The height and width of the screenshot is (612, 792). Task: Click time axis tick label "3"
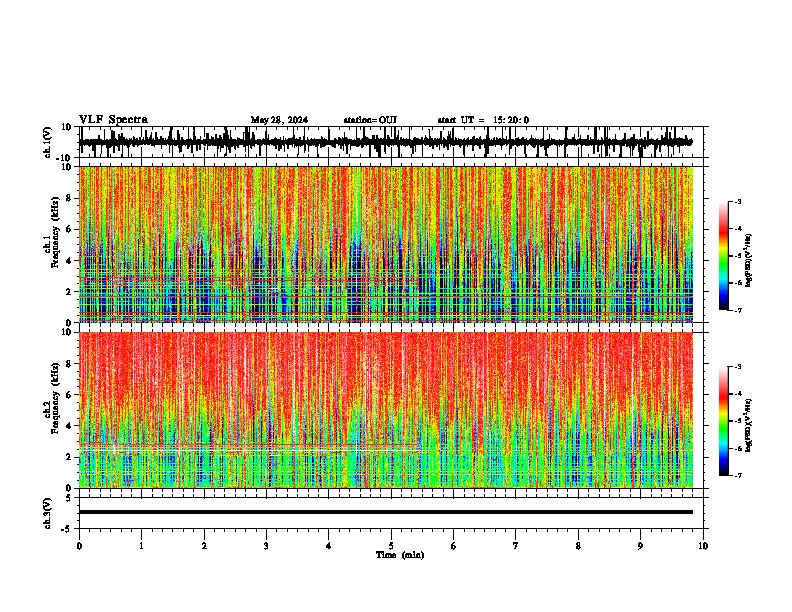click(266, 546)
